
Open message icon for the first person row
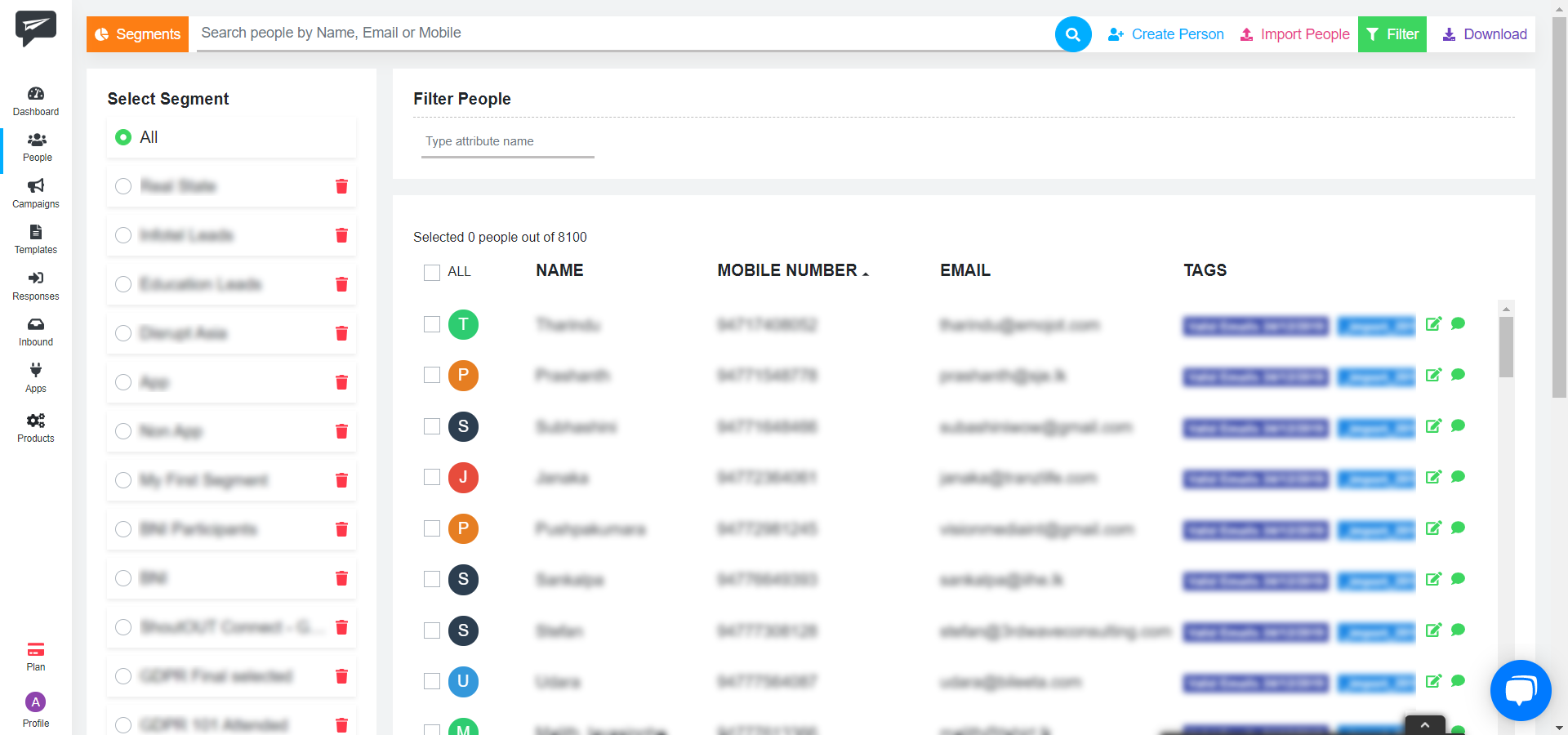point(1458,324)
